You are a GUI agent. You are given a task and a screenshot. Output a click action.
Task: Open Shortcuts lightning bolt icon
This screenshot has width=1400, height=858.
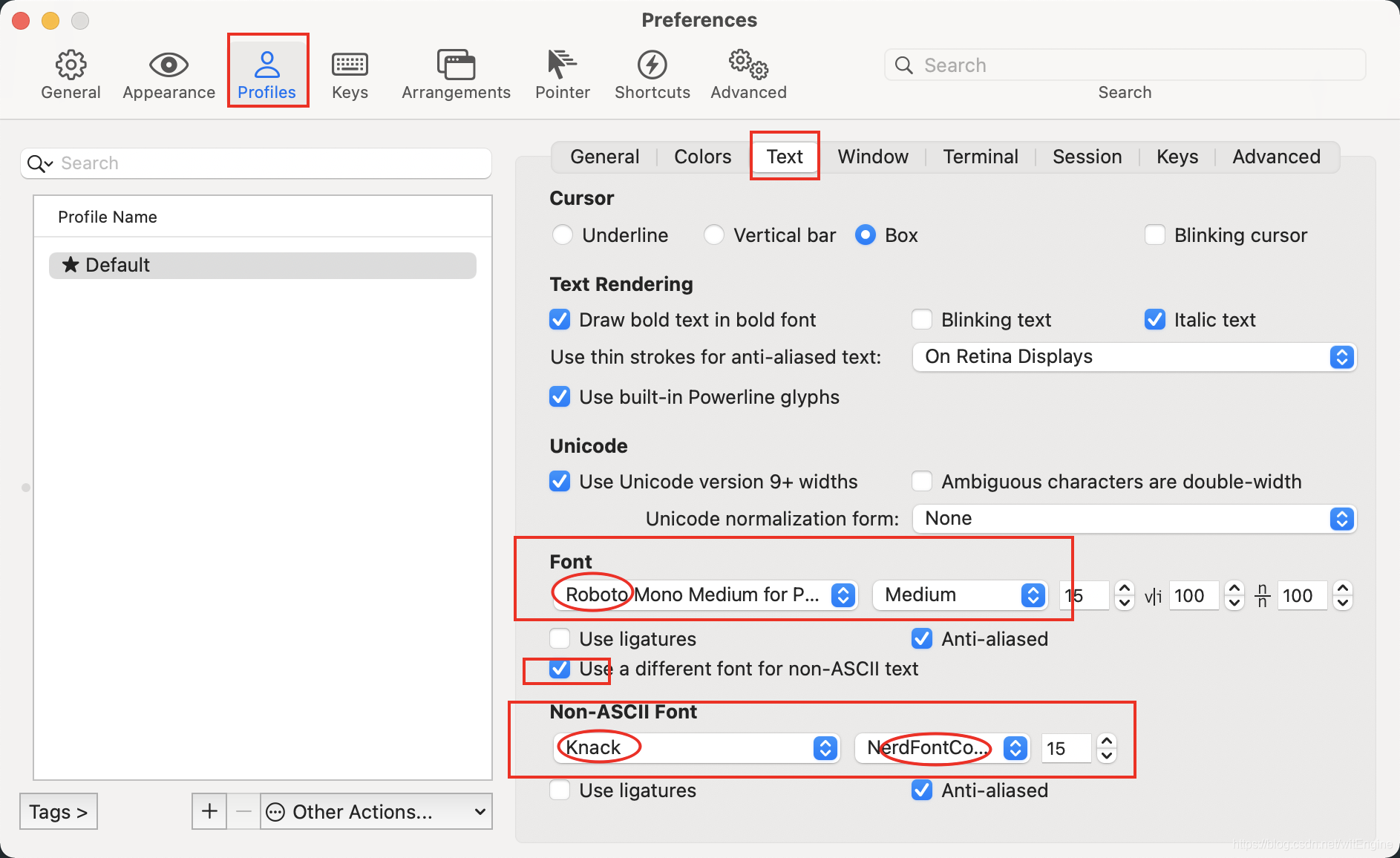pyautogui.click(x=652, y=65)
